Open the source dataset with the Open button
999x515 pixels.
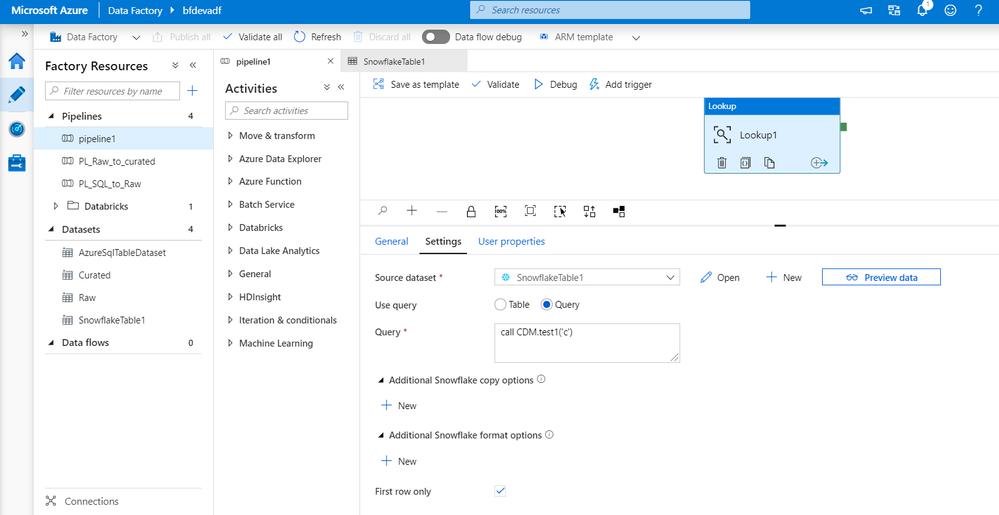click(x=720, y=277)
